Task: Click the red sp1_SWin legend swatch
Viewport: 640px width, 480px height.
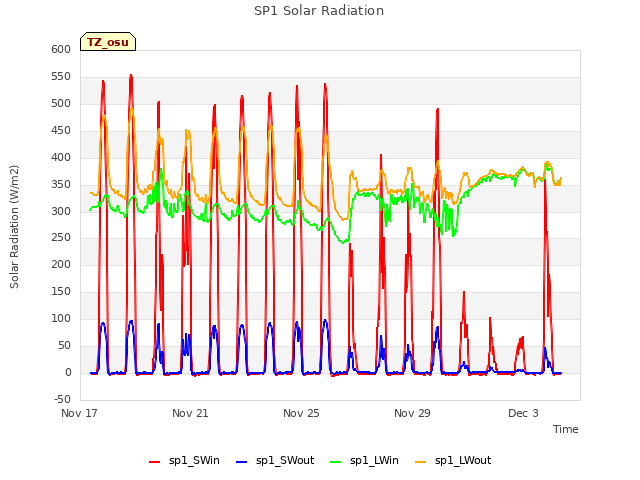Action: 155,462
